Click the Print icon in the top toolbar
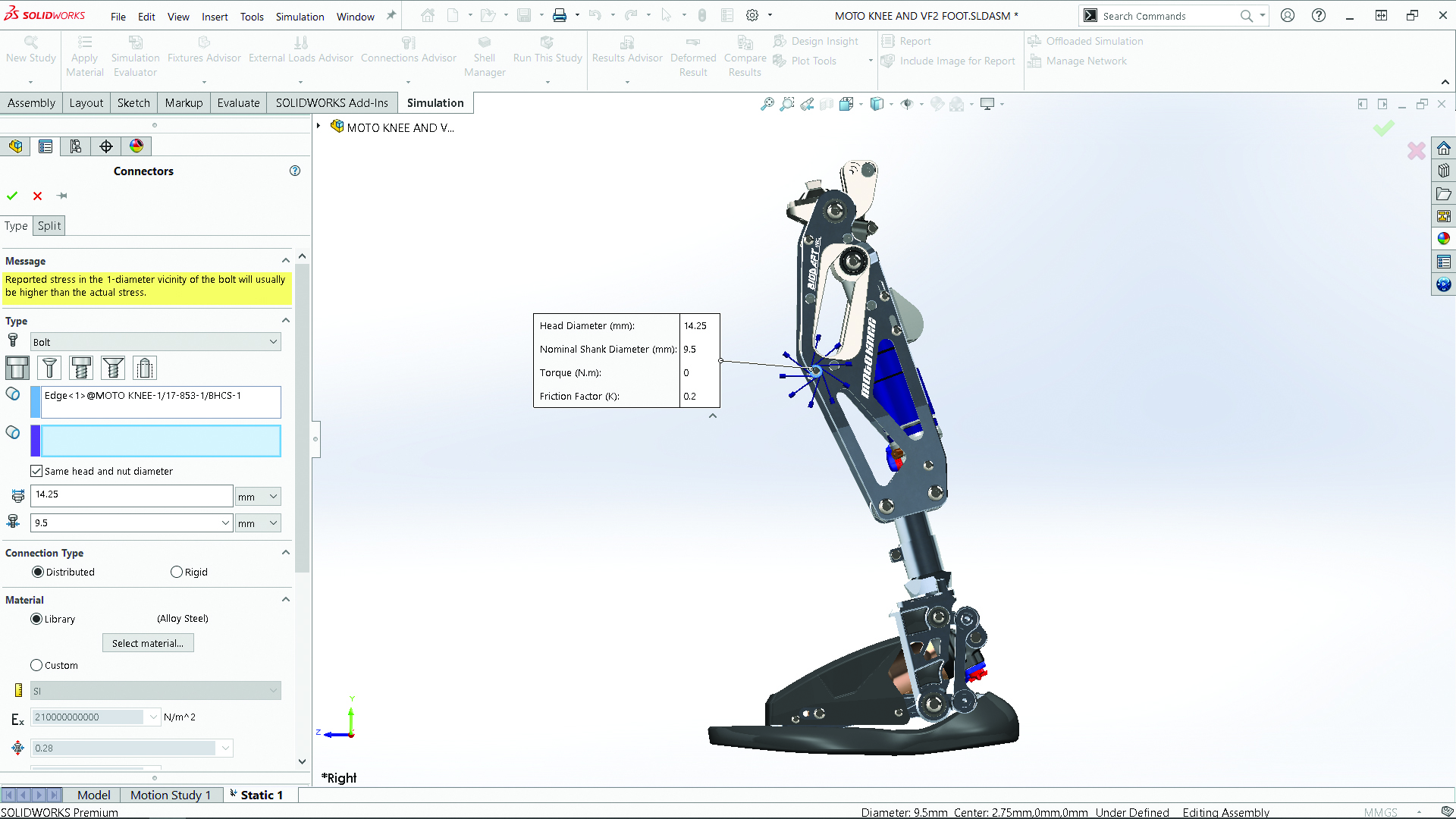The width and height of the screenshot is (1456, 819). pos(560,15)
